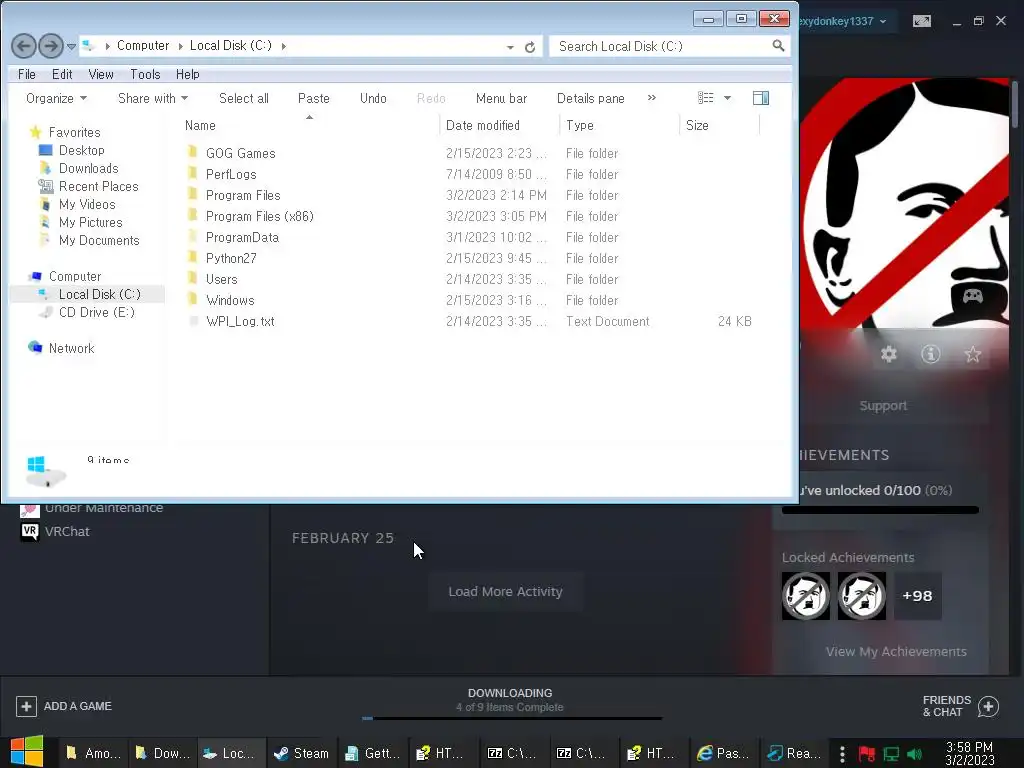This screenshot has height=768, width=1024.
Task: Toggle Steam favorite star icon
Action: coord(972,354)
